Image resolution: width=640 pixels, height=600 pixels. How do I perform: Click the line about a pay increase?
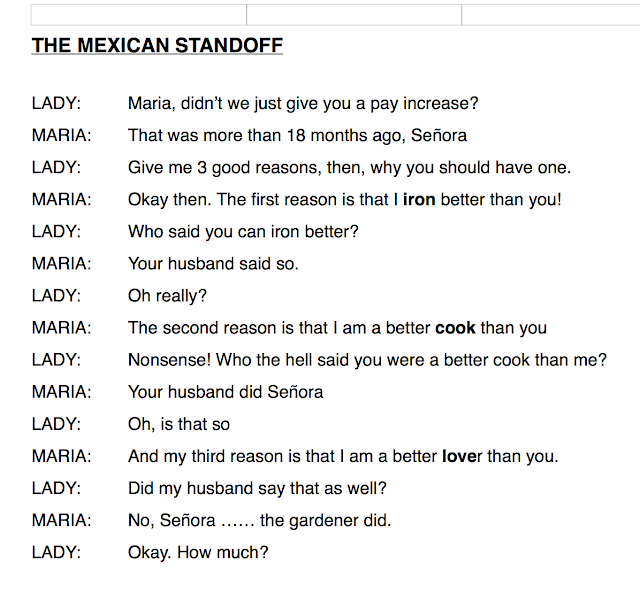click(x=303, y=103)
